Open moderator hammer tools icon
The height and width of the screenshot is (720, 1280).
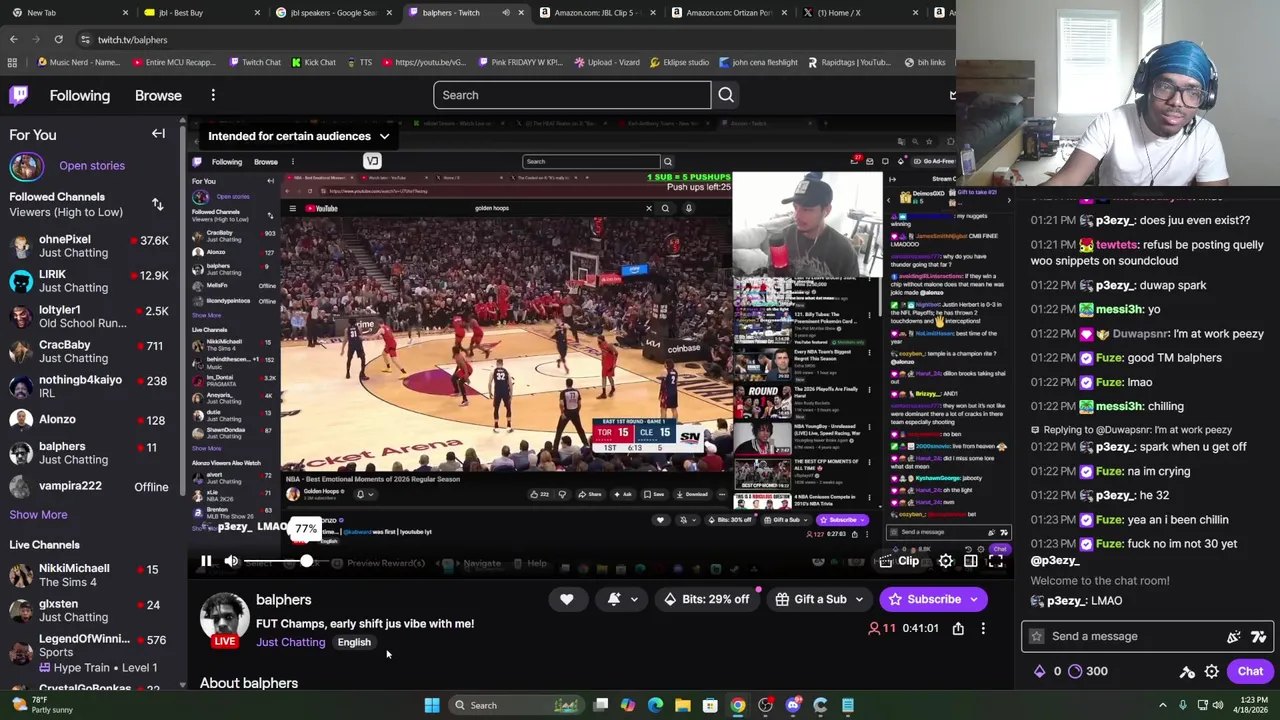(x=1187, y=672)
